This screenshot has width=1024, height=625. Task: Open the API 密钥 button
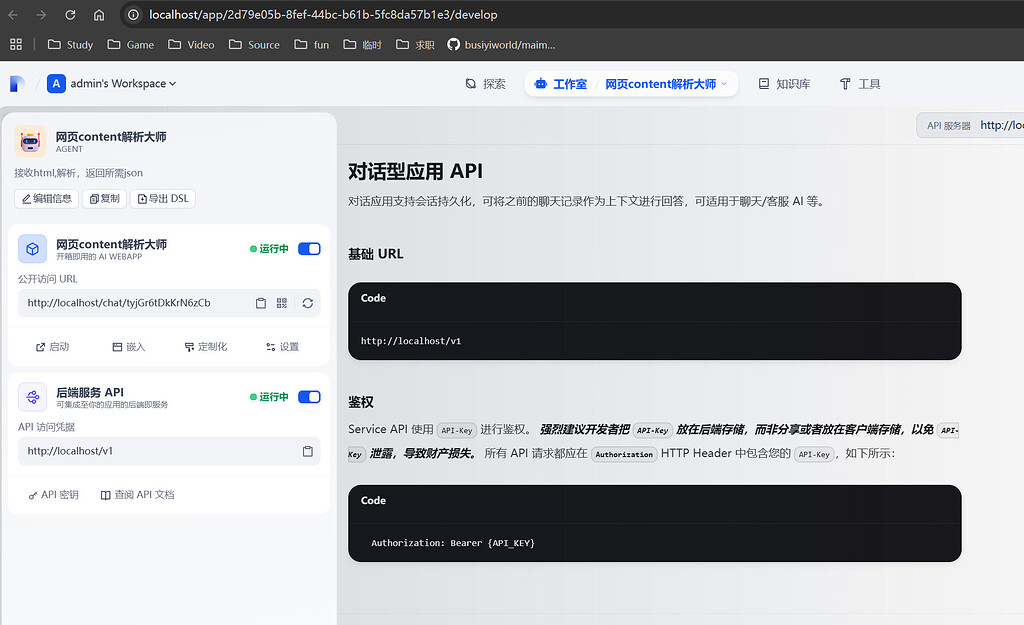(54, 495)
